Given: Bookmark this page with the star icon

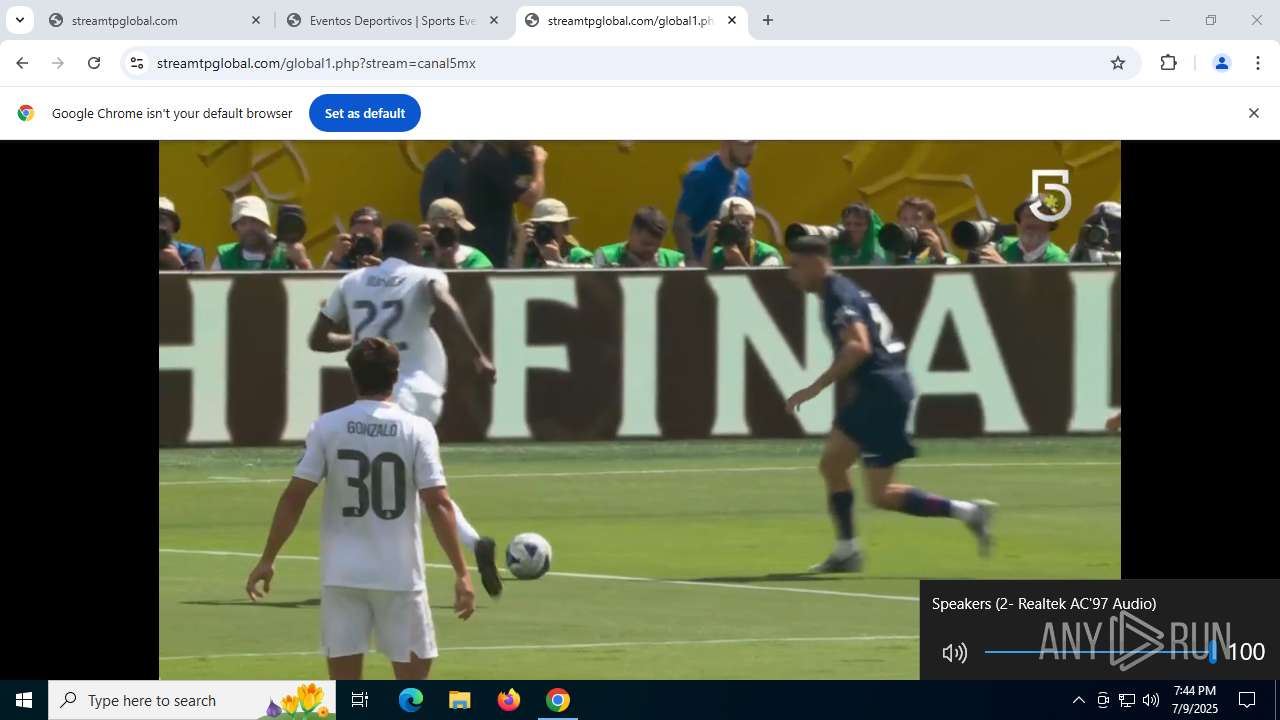Looking at the screenshot, I should click(1118, 63).
